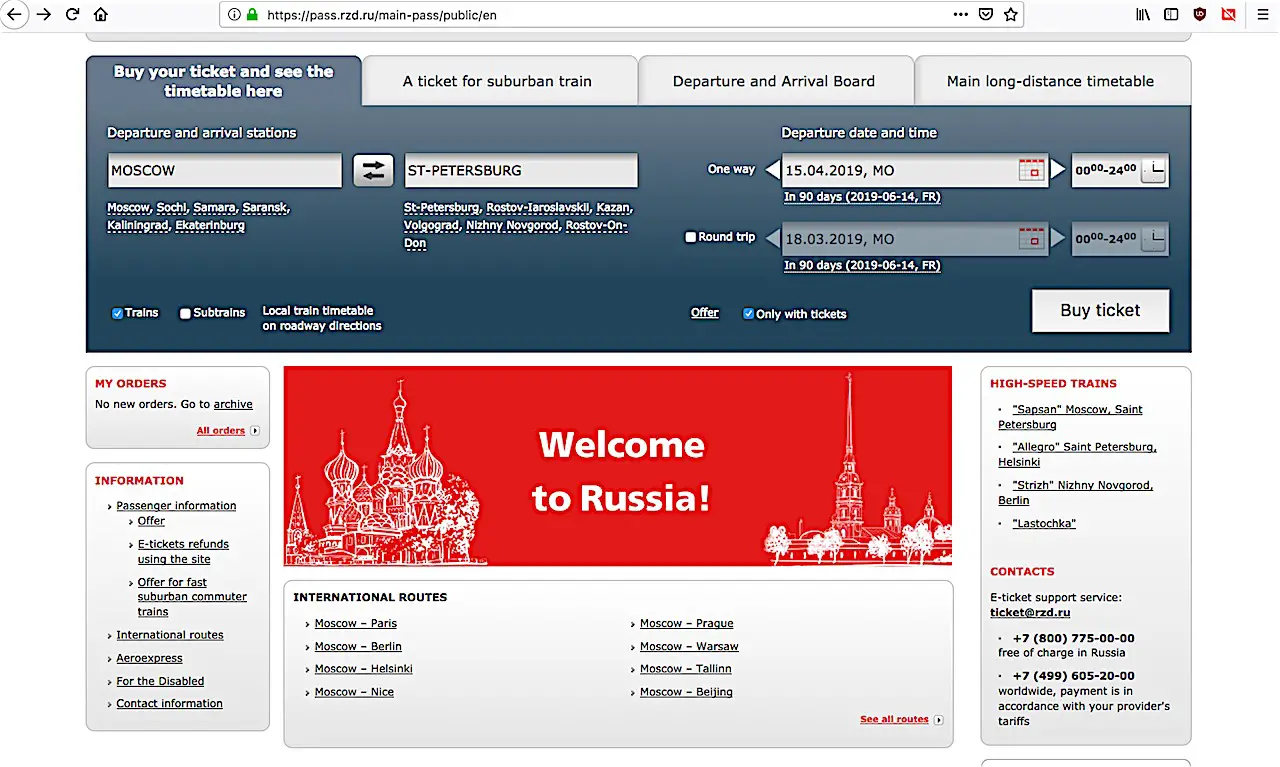1280x767 pixels.
Task: Open the Firefox hamburger menu
Action: coord(1263,15)
